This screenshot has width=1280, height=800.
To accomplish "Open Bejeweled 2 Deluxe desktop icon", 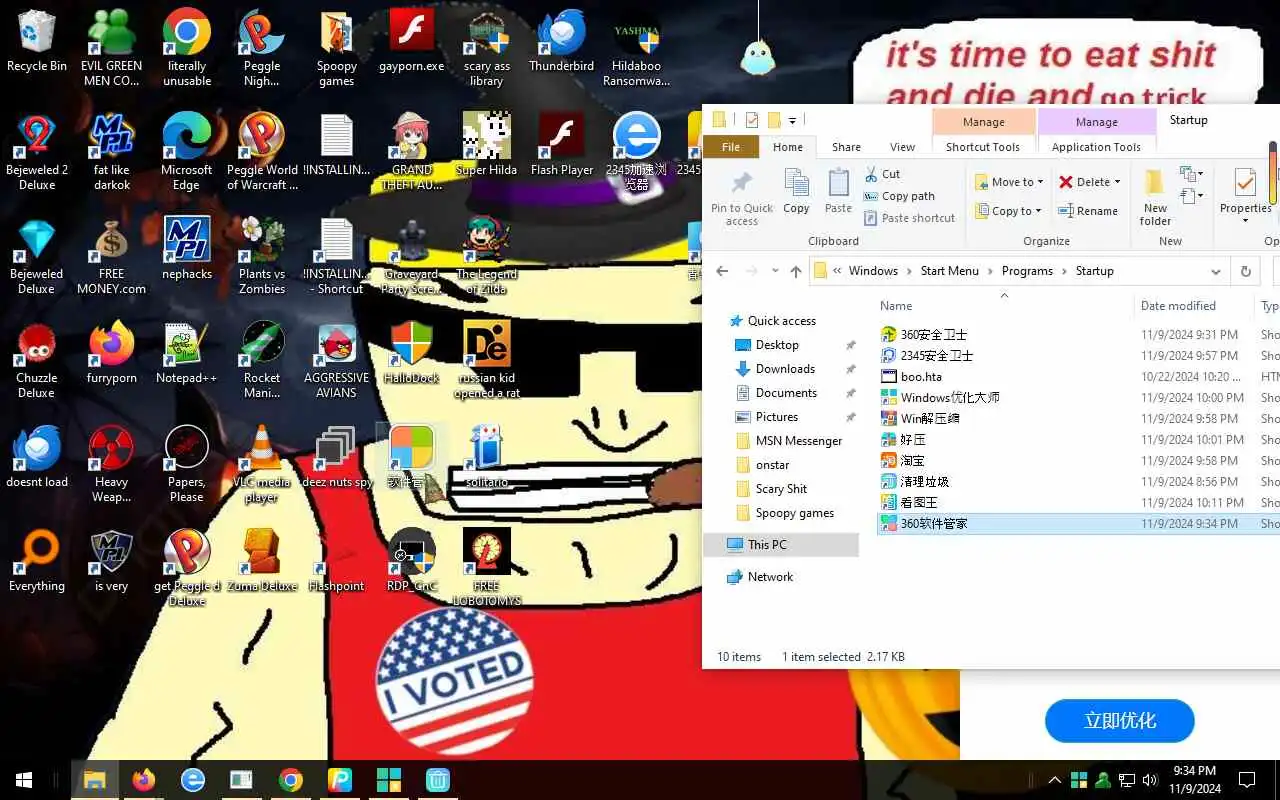I will [x=37, y=152].
